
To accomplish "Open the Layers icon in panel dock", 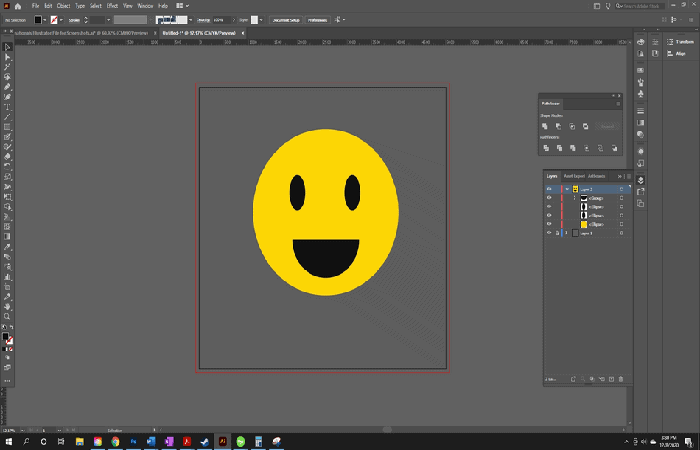I will tap(641, 180).
